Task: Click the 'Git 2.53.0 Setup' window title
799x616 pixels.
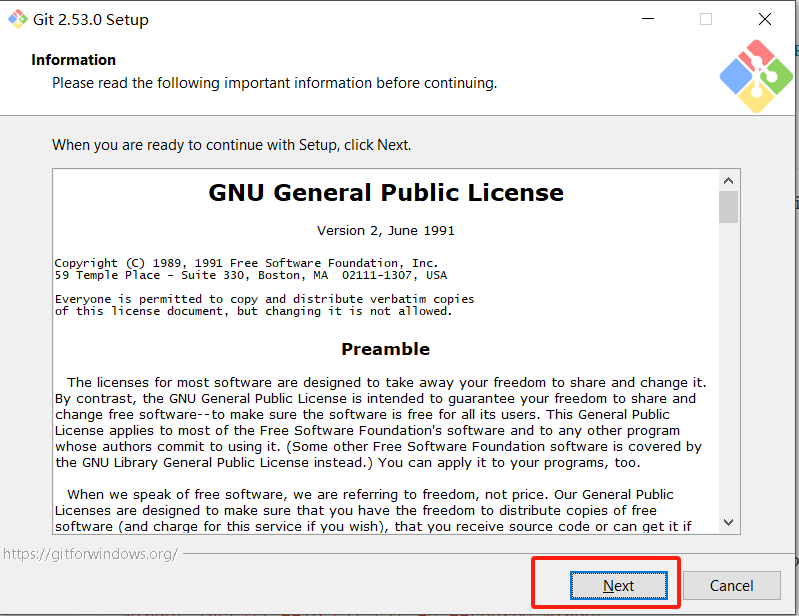Action: click(91, 19)
